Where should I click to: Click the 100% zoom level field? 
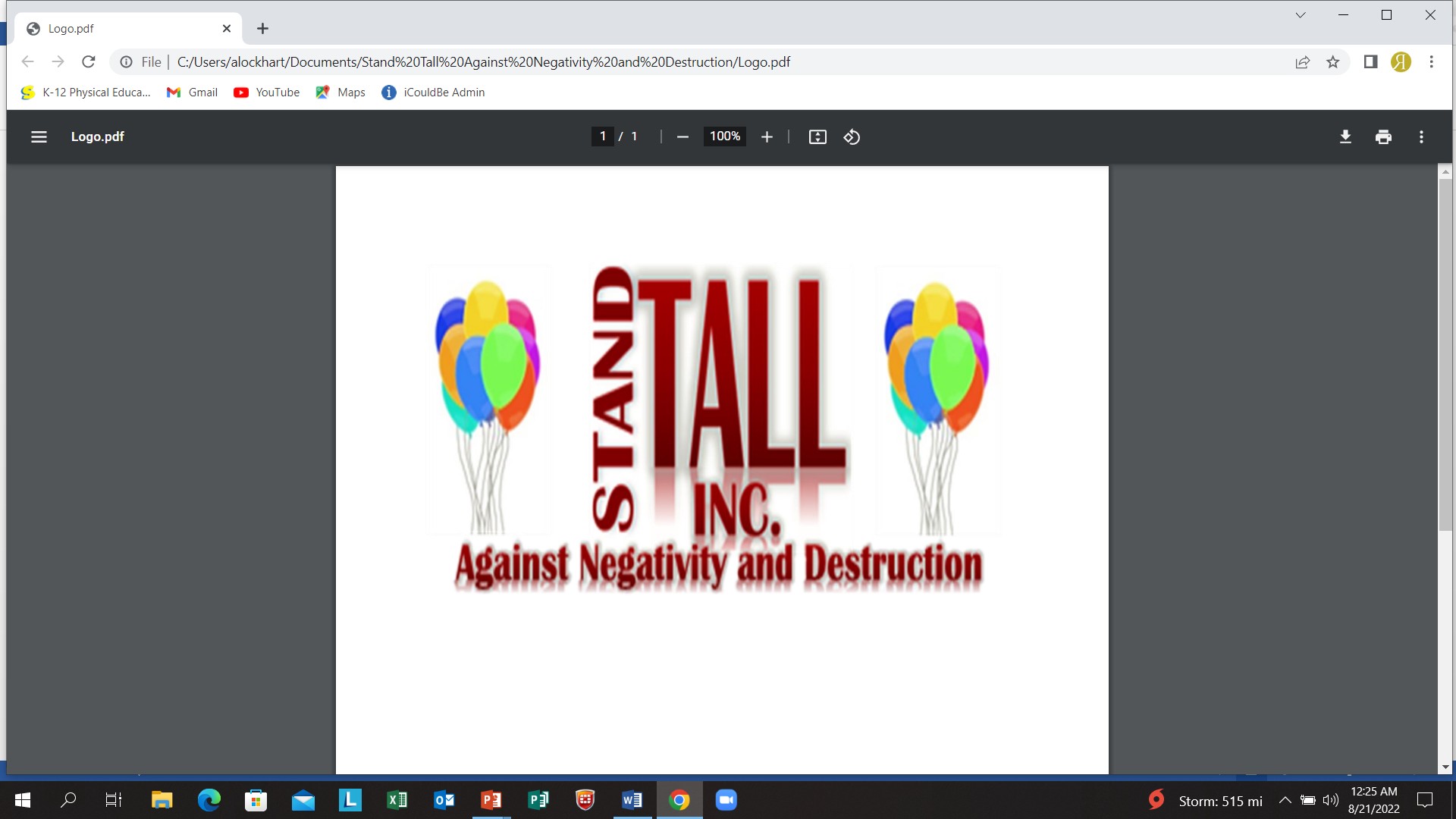click(x=725, y=136)
